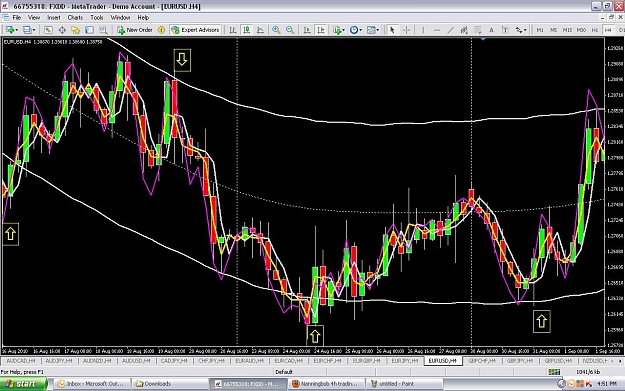Open the Profiles toolbar icon
The height and width of the screenshot is (391, 625).
pos(27,30)
